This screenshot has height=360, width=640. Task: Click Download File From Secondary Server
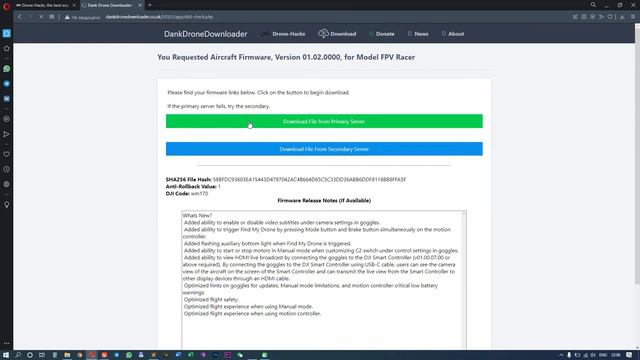(x=324, y=149)
